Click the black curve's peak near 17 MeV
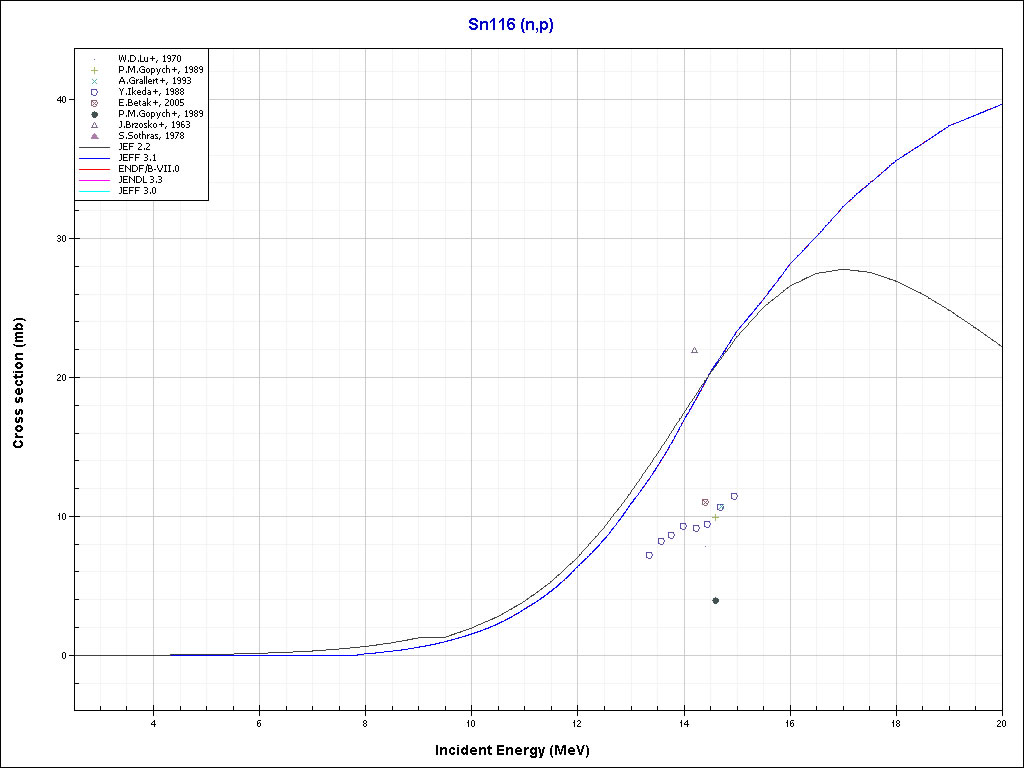The height and width of the screenshot is (768, 1024). click(843, 269)
